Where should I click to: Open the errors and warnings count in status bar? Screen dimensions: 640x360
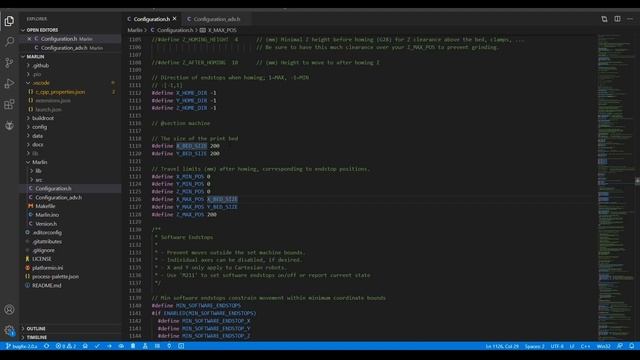point(66,346)
